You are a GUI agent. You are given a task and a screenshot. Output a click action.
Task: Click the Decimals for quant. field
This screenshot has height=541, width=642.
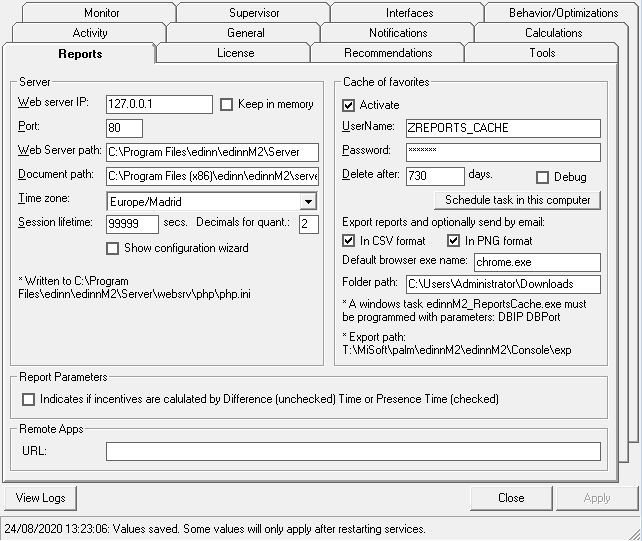[x=309, y=224]
